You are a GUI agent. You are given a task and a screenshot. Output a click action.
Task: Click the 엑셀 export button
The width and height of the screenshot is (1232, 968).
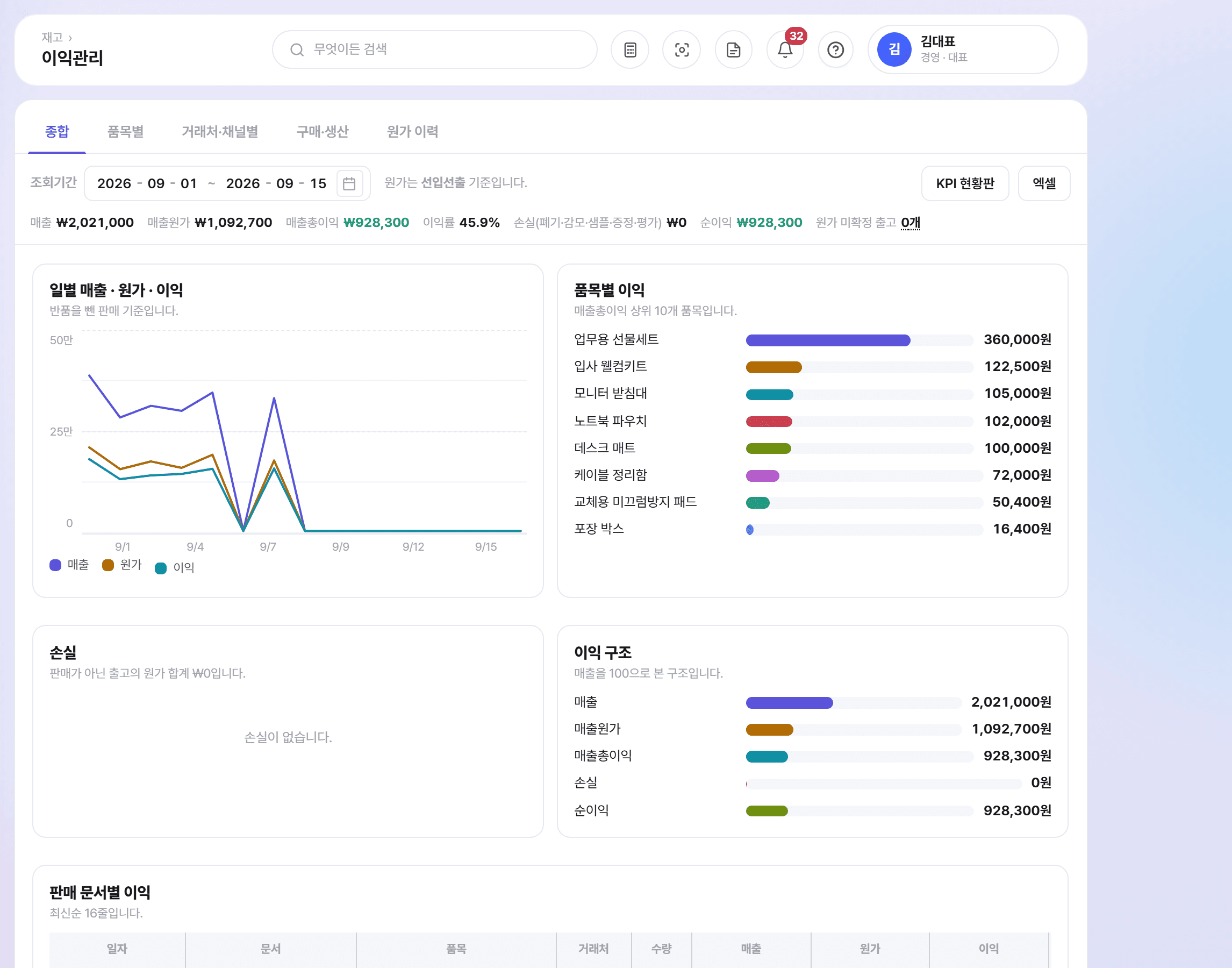tap(1044, 183)
